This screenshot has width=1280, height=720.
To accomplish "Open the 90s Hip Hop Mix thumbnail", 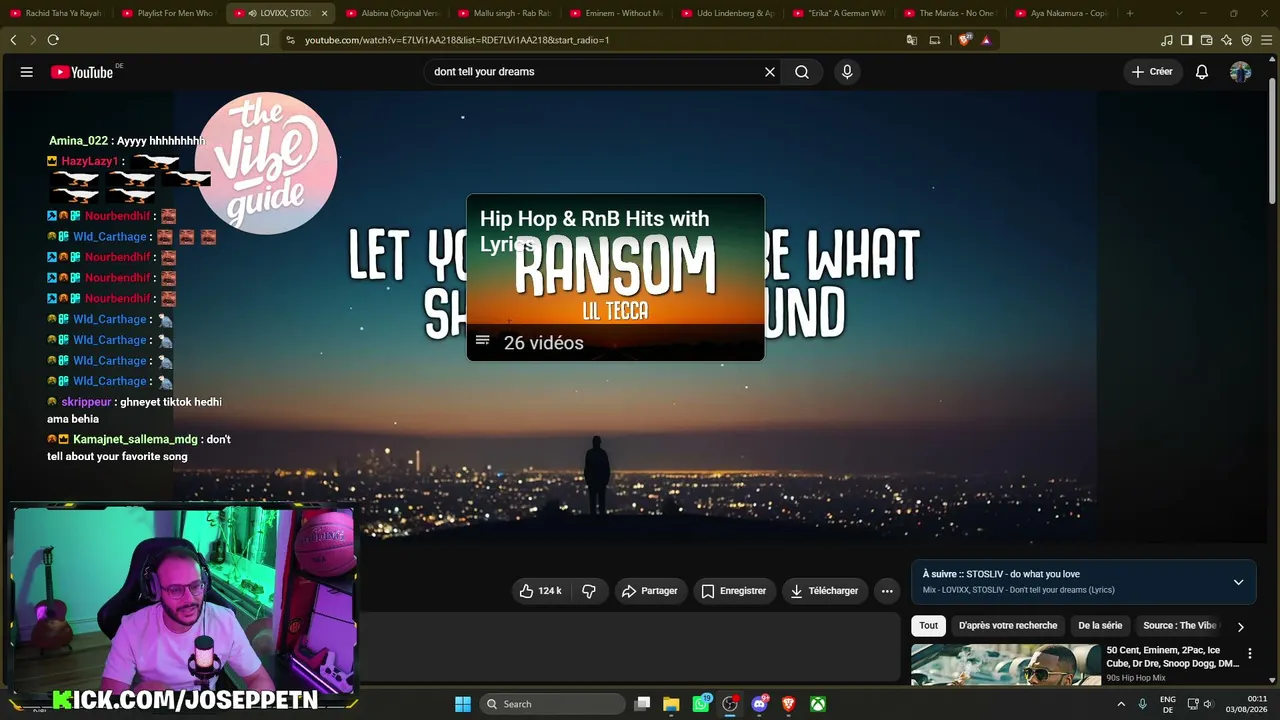I will [x=1005, y=664].
